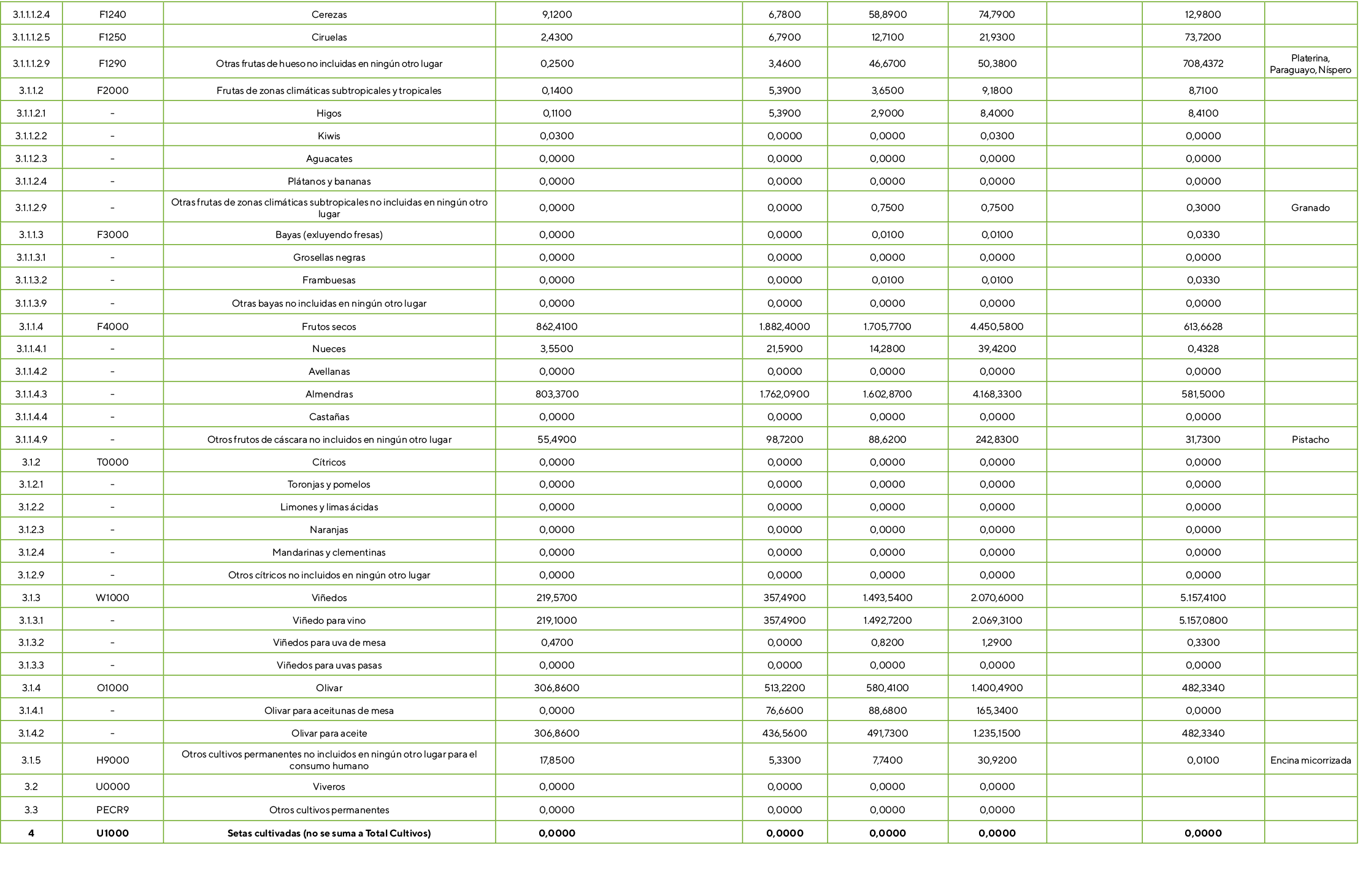Image resolution: width=1363 pixels, height=896 pixels.
Task: Select the Nueces crop name cell
Action: point(329,348)
